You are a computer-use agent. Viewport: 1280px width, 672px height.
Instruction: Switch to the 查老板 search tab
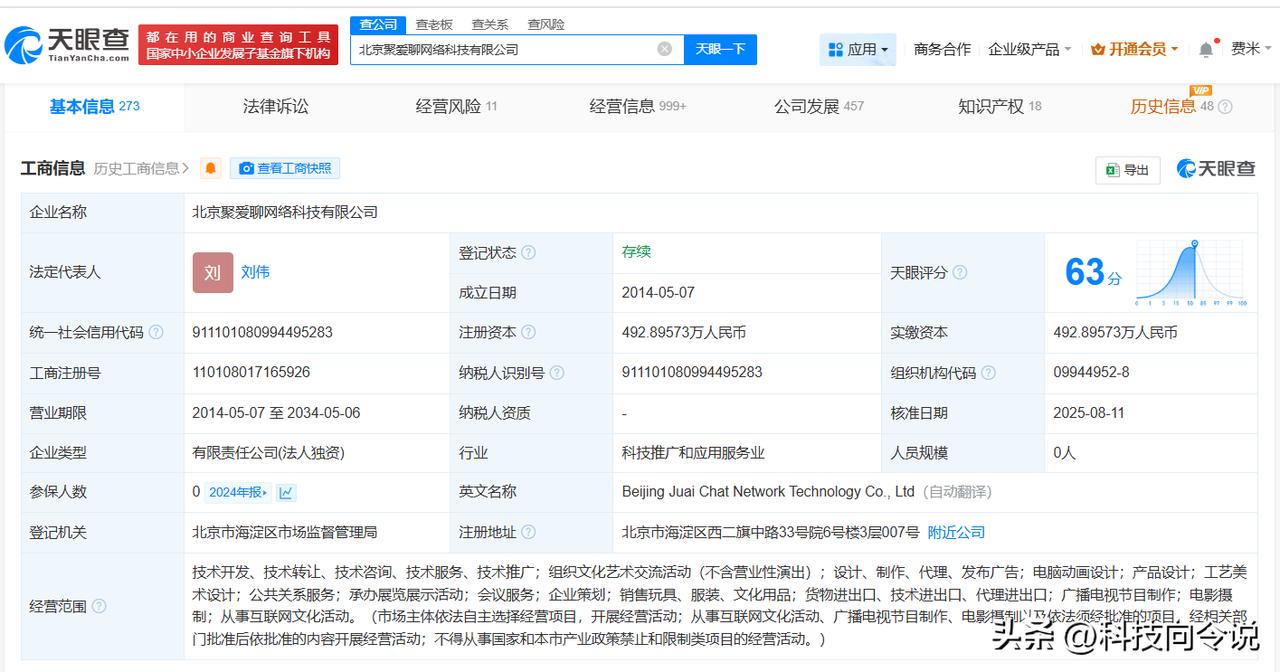434,24
